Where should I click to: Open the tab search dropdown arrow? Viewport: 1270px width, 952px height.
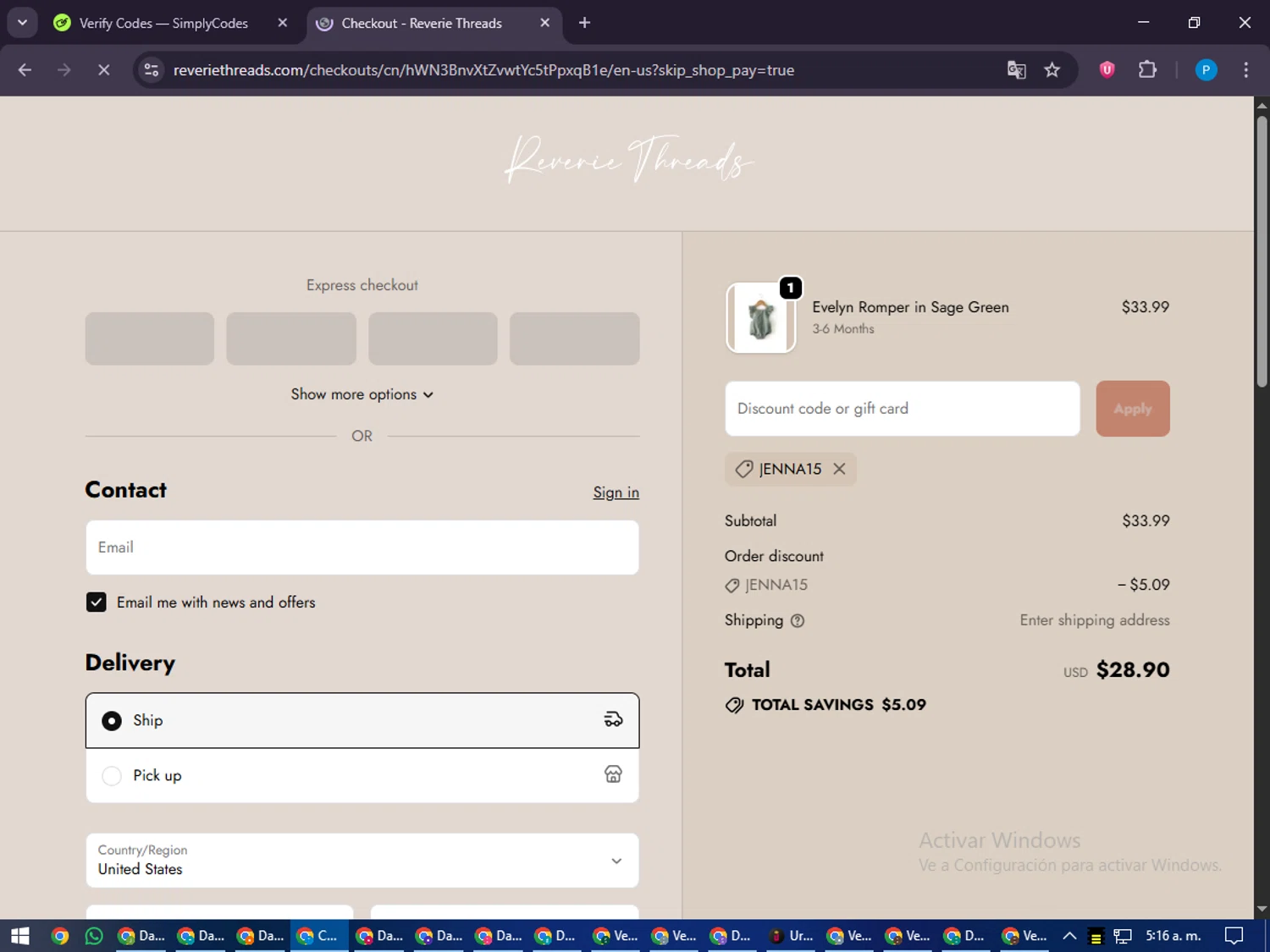(x=22, y=23)
